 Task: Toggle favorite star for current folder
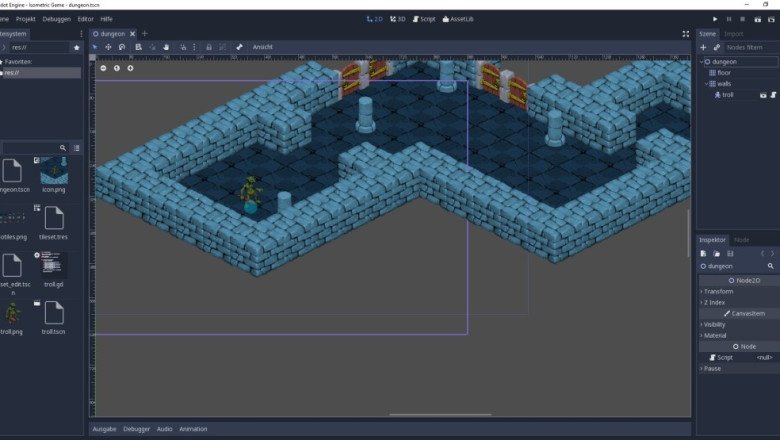click(x=76, y=47)
